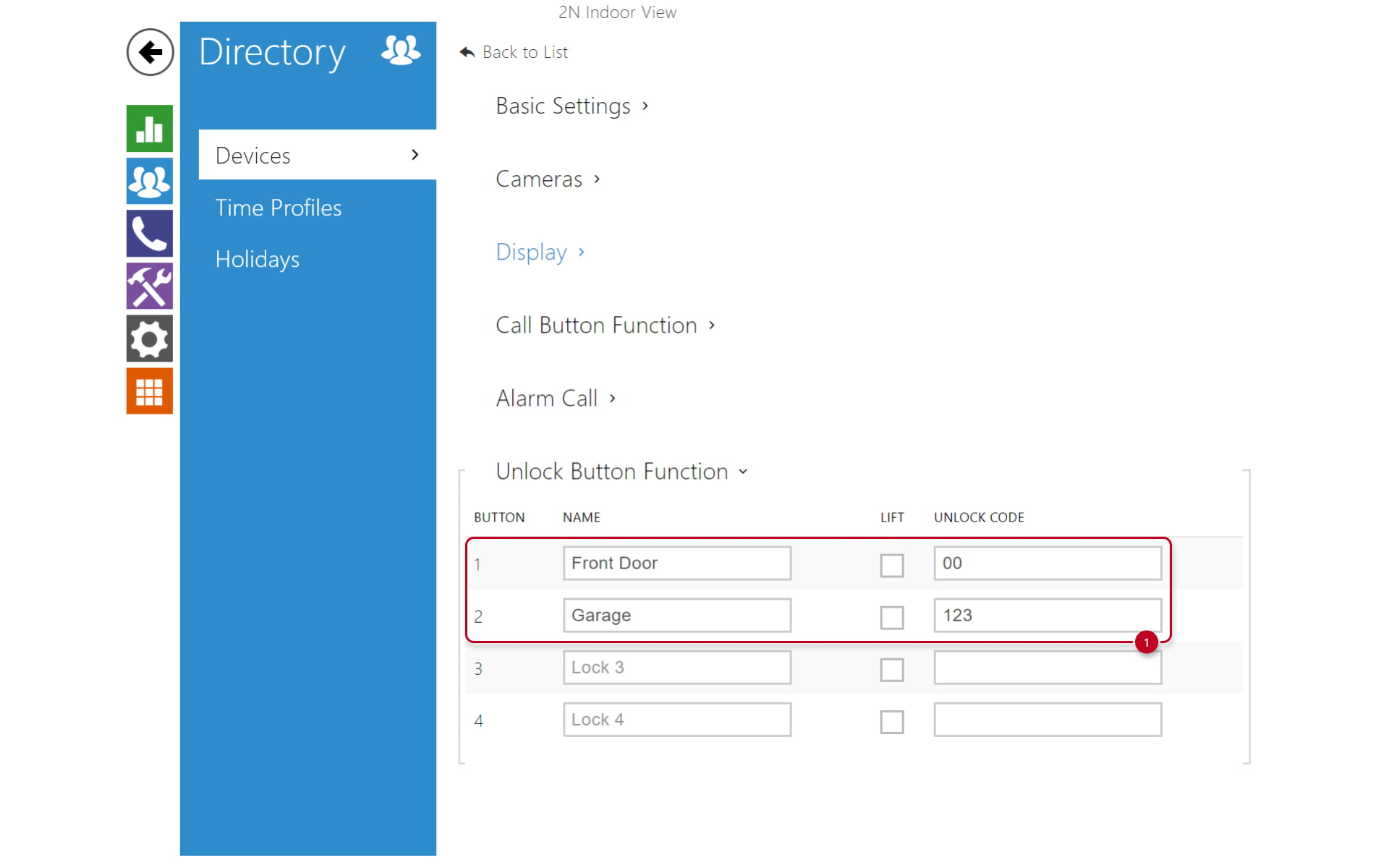Click the Devices chevron arrow

coord(415,155)
